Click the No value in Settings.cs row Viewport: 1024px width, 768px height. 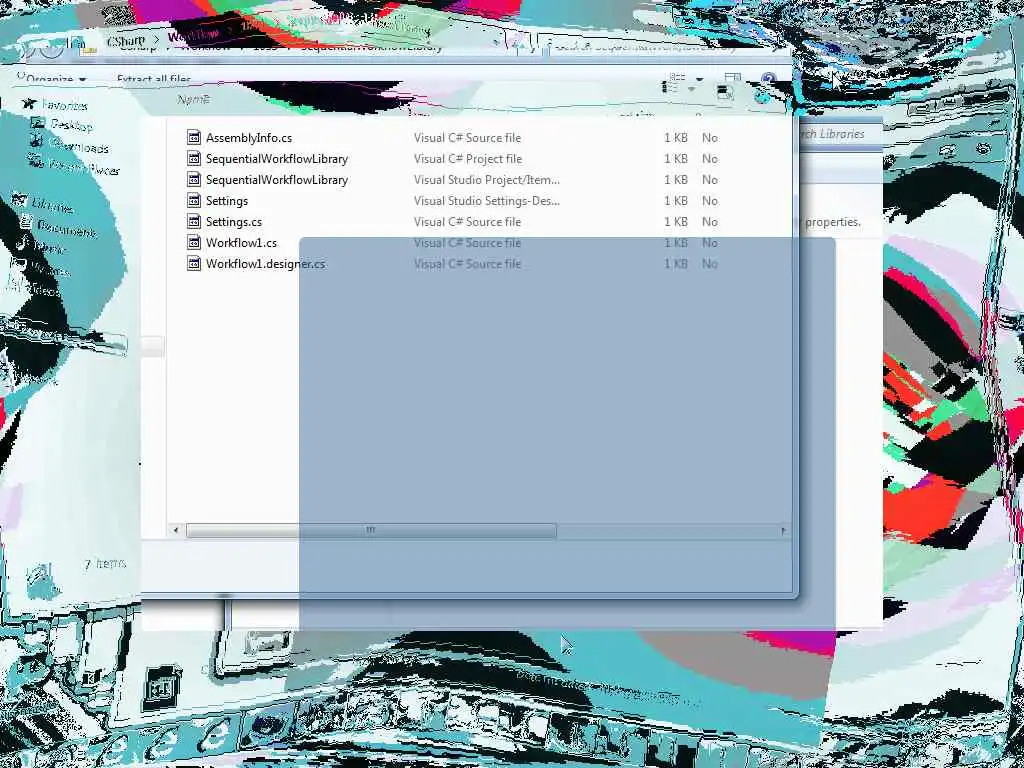[710, 221]
